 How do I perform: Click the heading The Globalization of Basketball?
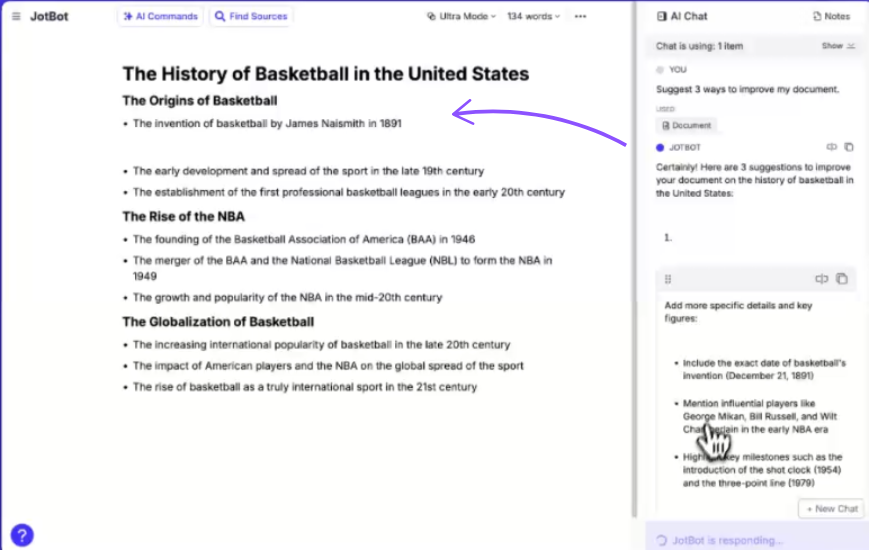pos(218,322)
